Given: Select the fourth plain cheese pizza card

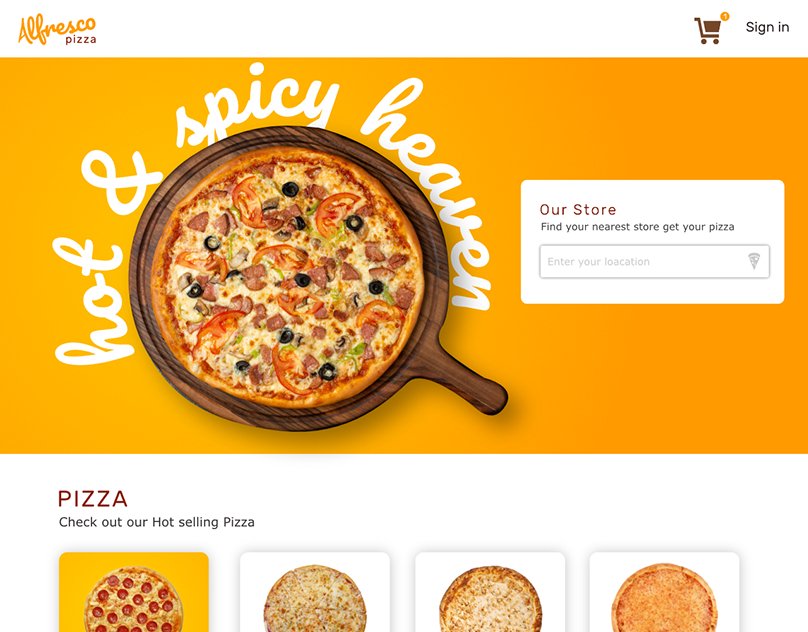Looking at the screenshot, I should click(664, 592).
